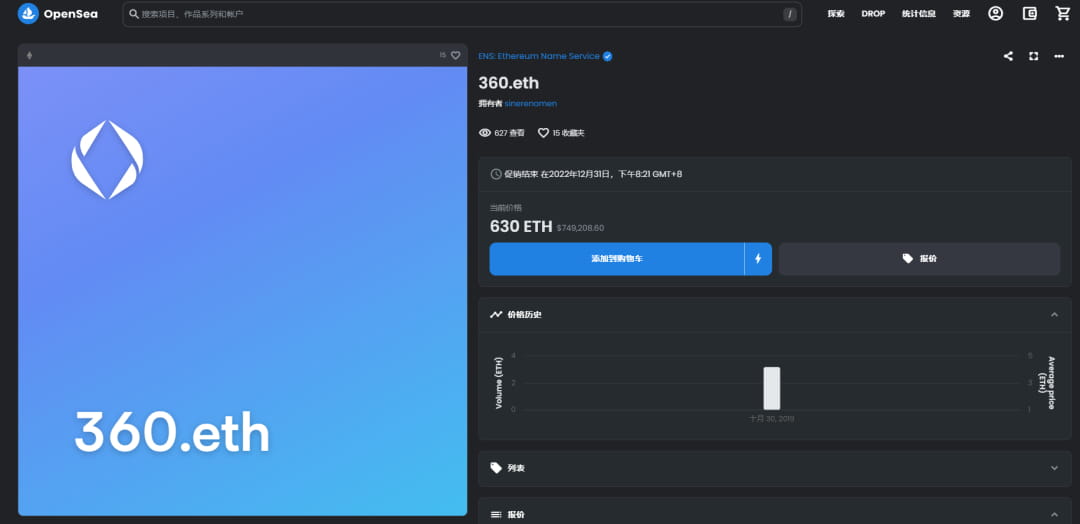Click the share icon
The width and height of the screenshot is (1080, 524).
tap(1008, 56)
